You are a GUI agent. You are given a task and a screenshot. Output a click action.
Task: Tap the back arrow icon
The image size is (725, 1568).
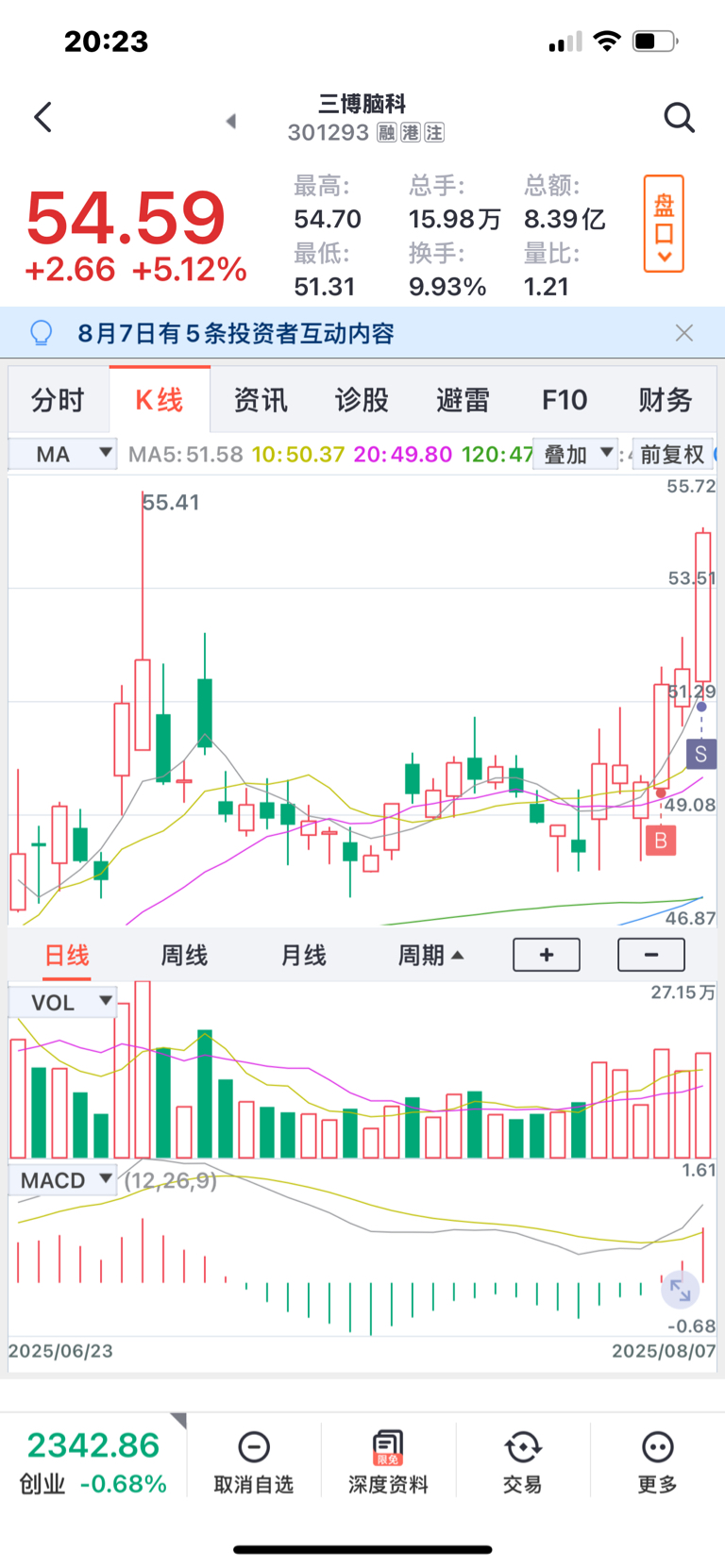point(43,118)
